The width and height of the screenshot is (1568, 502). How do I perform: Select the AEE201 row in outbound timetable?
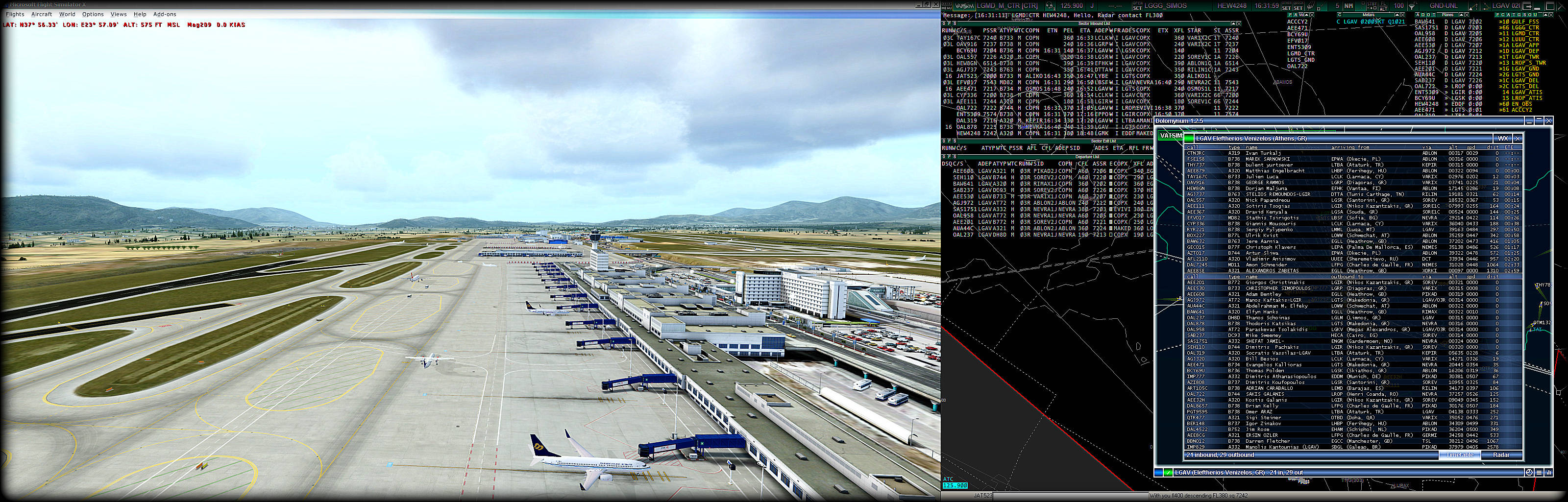[1353, 282]
